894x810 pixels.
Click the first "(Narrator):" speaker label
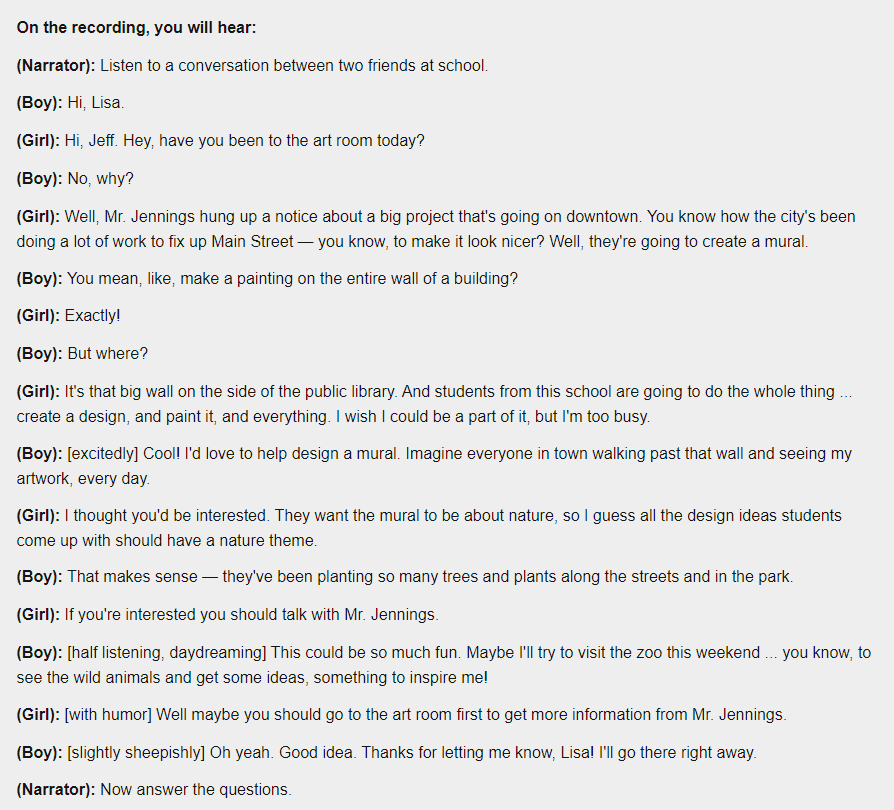[56, 66]
